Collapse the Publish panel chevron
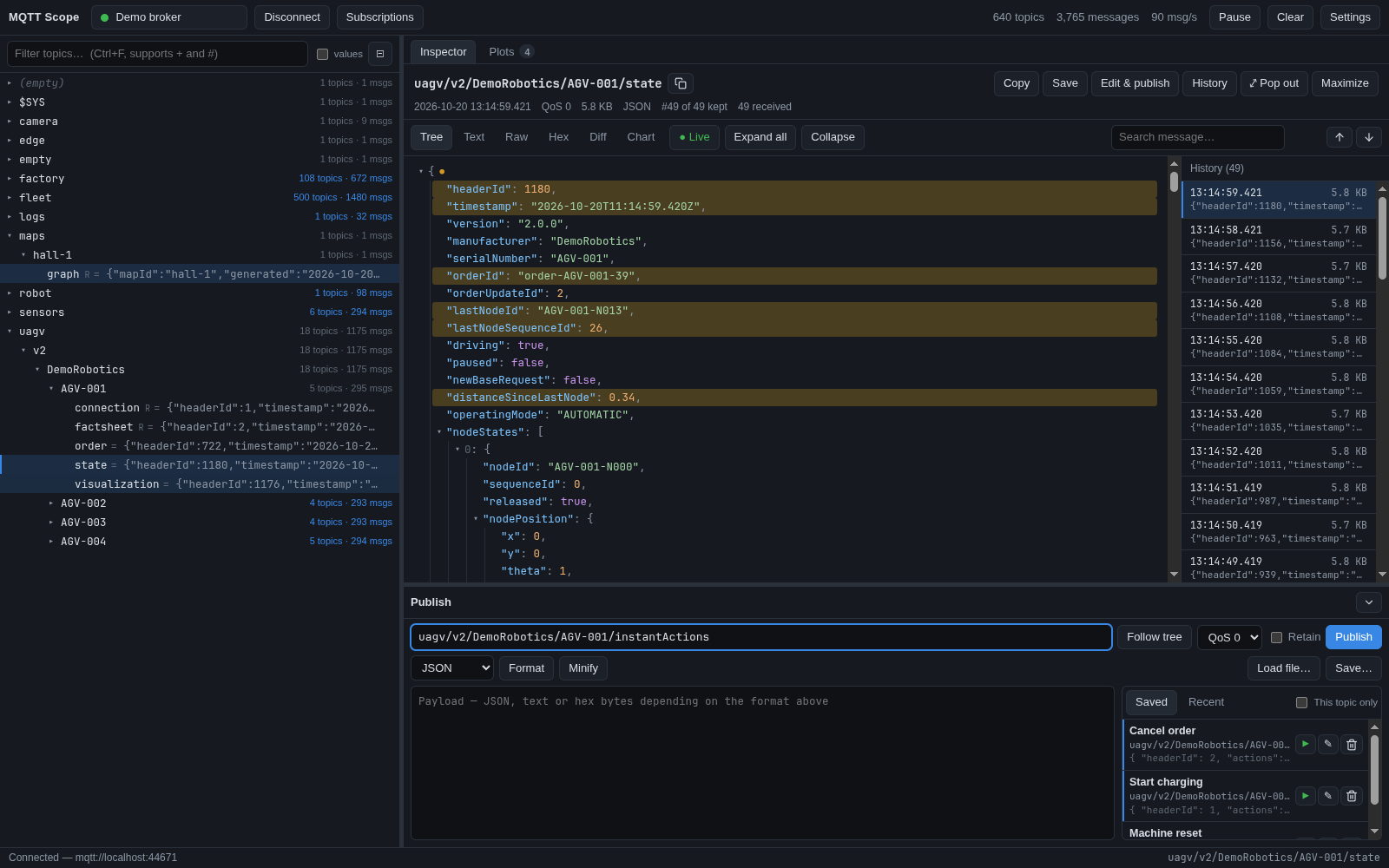The height and width of the screenshot is (868, 1389). click(x=1369, y=602)
